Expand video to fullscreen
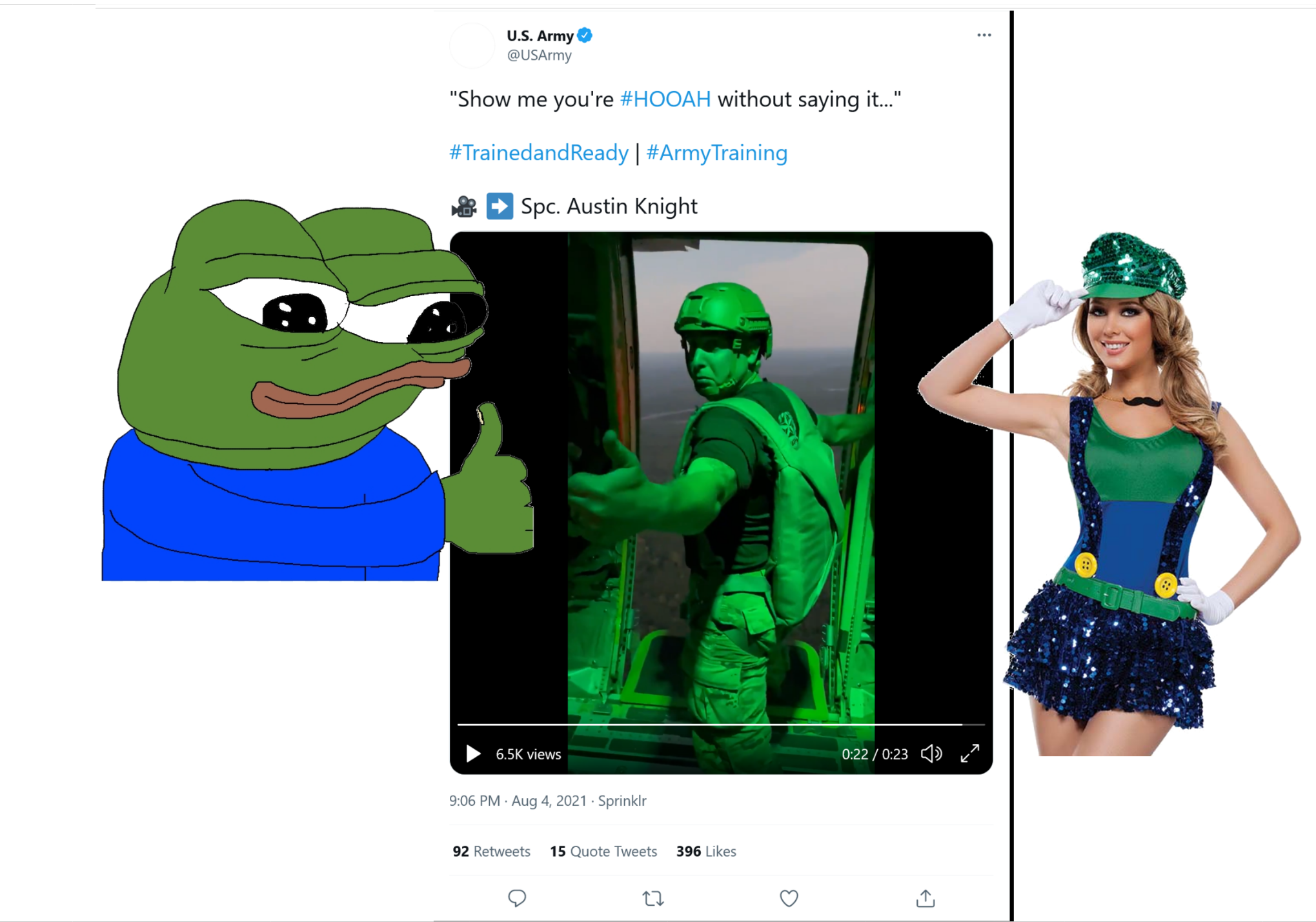1316x922 pixels. [x=969, y=754]
